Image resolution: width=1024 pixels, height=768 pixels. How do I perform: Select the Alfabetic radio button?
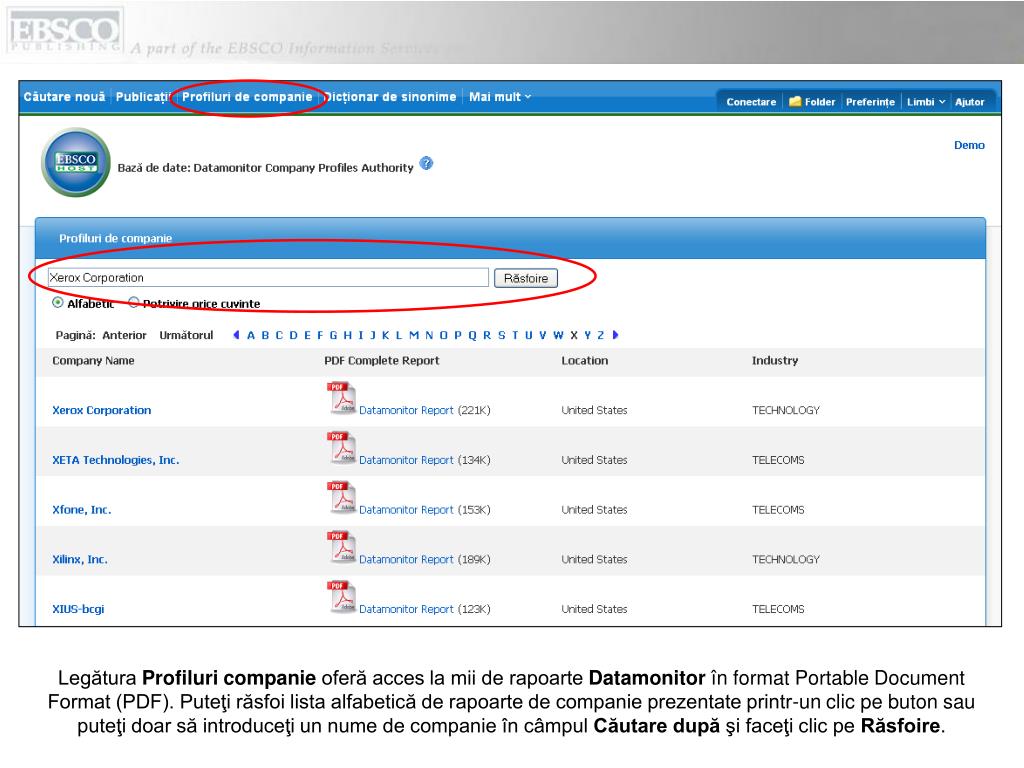click(x=58, y=303)
